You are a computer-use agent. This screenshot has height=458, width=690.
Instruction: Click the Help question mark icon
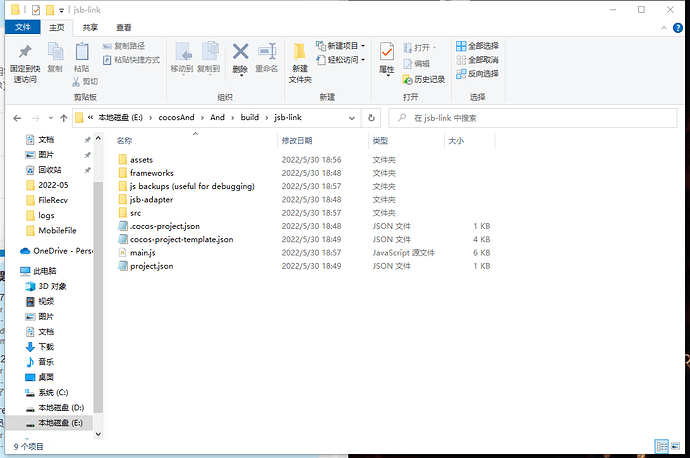pyautogui.click(x=678, y=28)
